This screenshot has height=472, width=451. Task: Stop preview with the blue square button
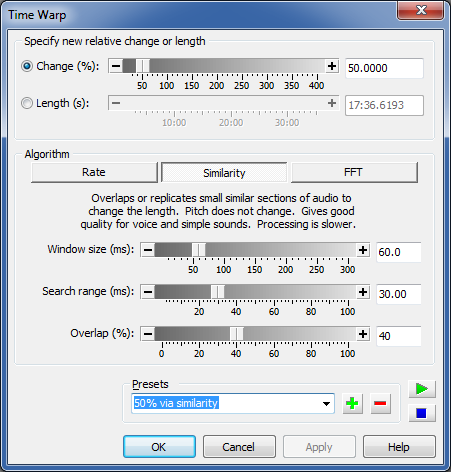422,413
